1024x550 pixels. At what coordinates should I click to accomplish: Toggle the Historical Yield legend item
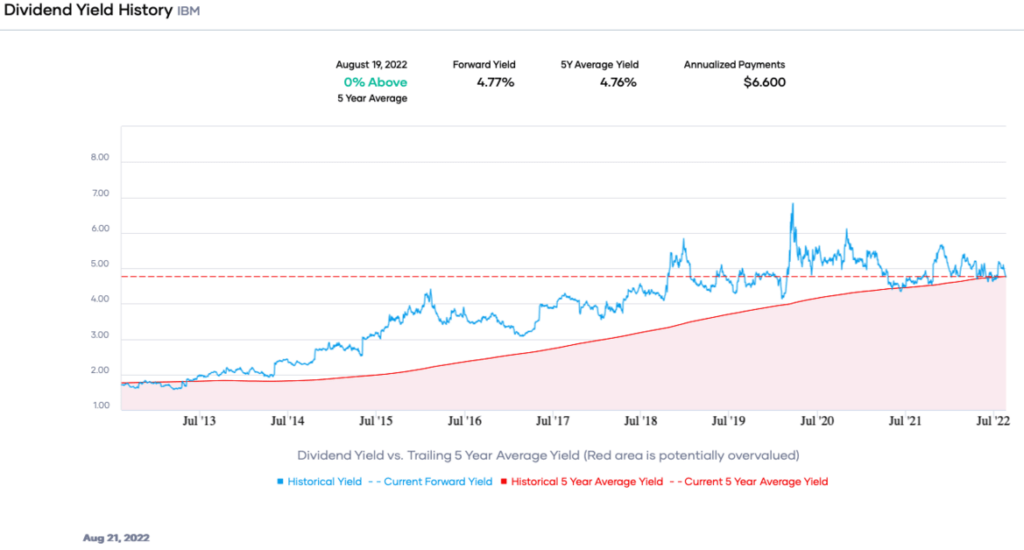[x=319, y=481]
